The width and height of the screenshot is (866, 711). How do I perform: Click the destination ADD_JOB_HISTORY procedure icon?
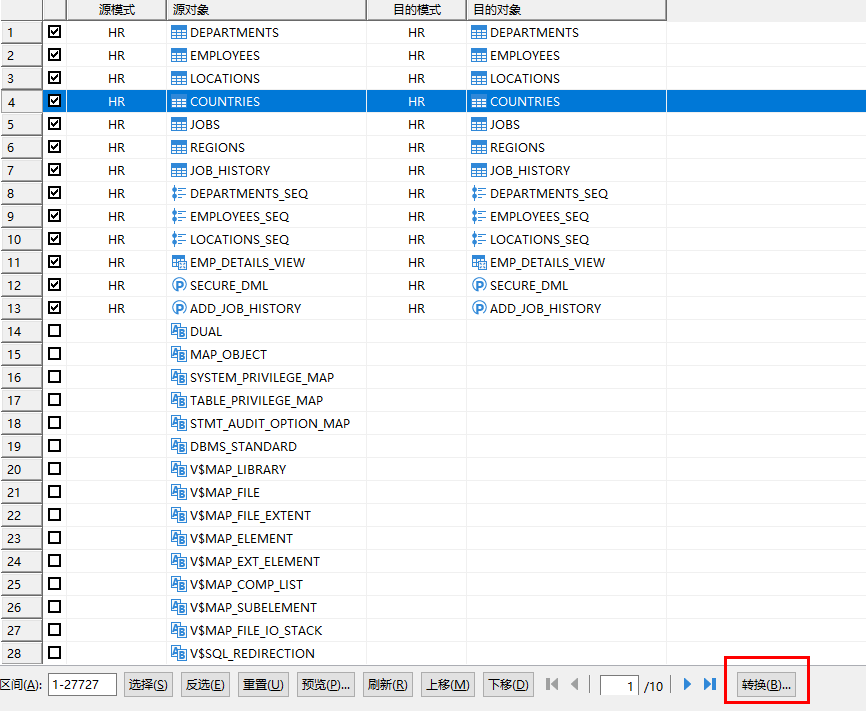478,308
